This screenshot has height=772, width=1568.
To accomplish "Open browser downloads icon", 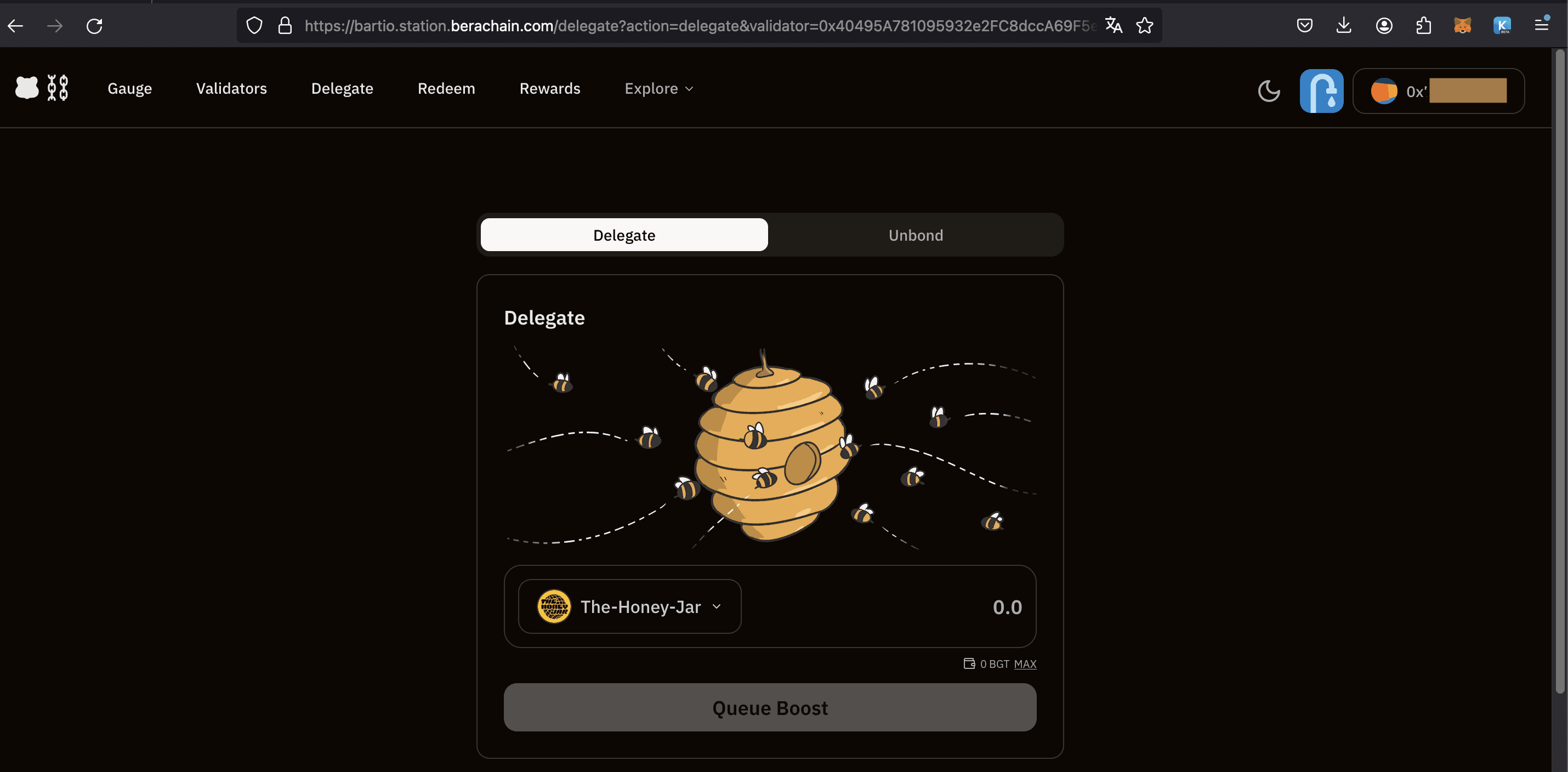I will [1343, 26].
